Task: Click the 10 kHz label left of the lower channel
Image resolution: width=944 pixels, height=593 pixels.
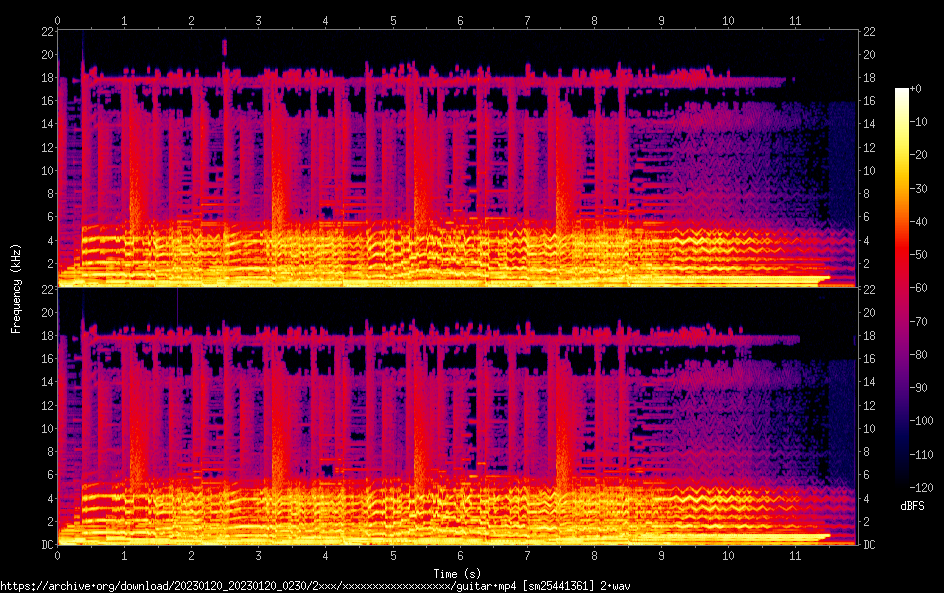Action: click(x=46, y=429)
